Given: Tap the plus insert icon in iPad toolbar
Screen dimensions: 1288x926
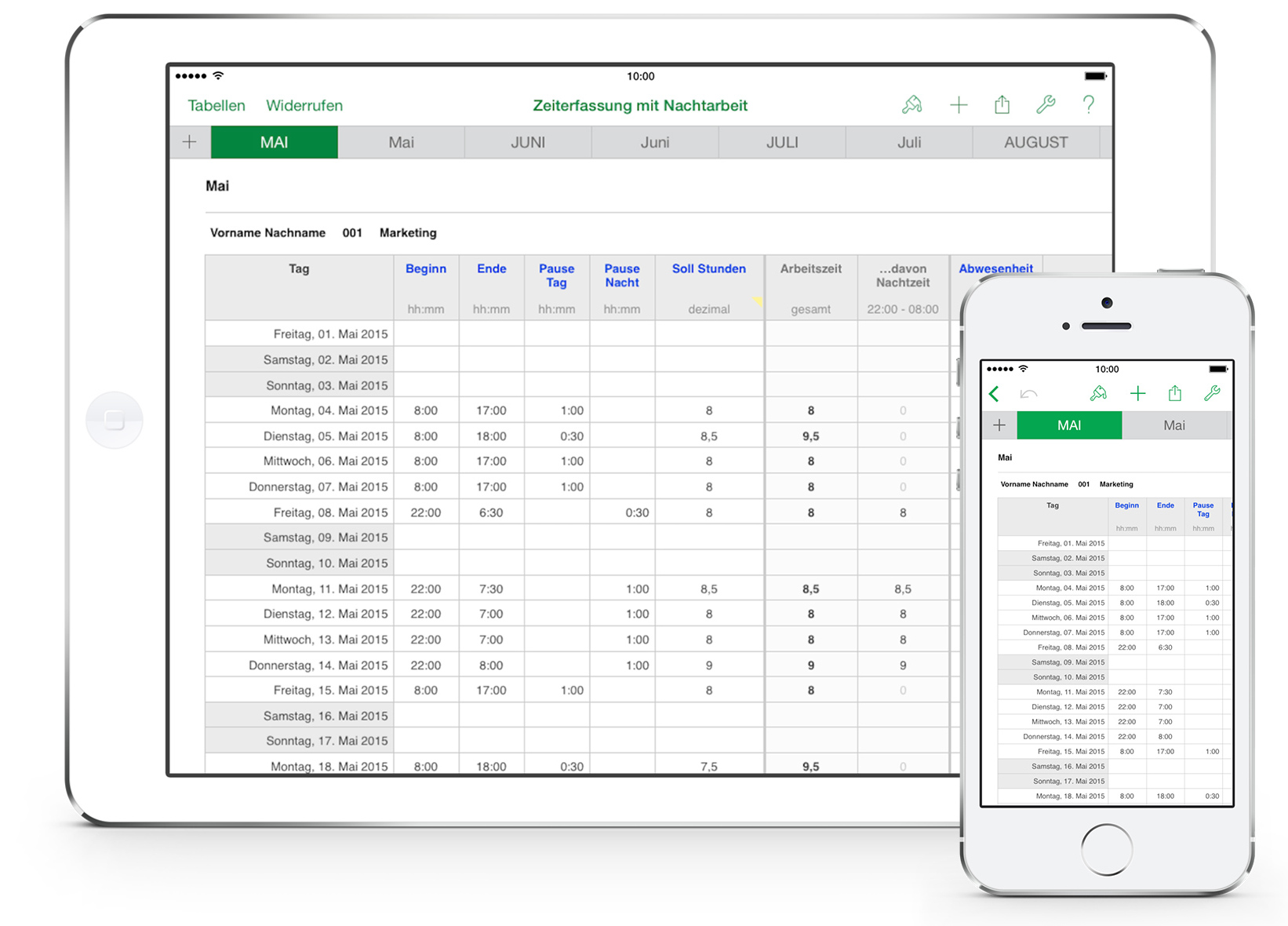Looking at the screenshot, I should coord(959,105).
